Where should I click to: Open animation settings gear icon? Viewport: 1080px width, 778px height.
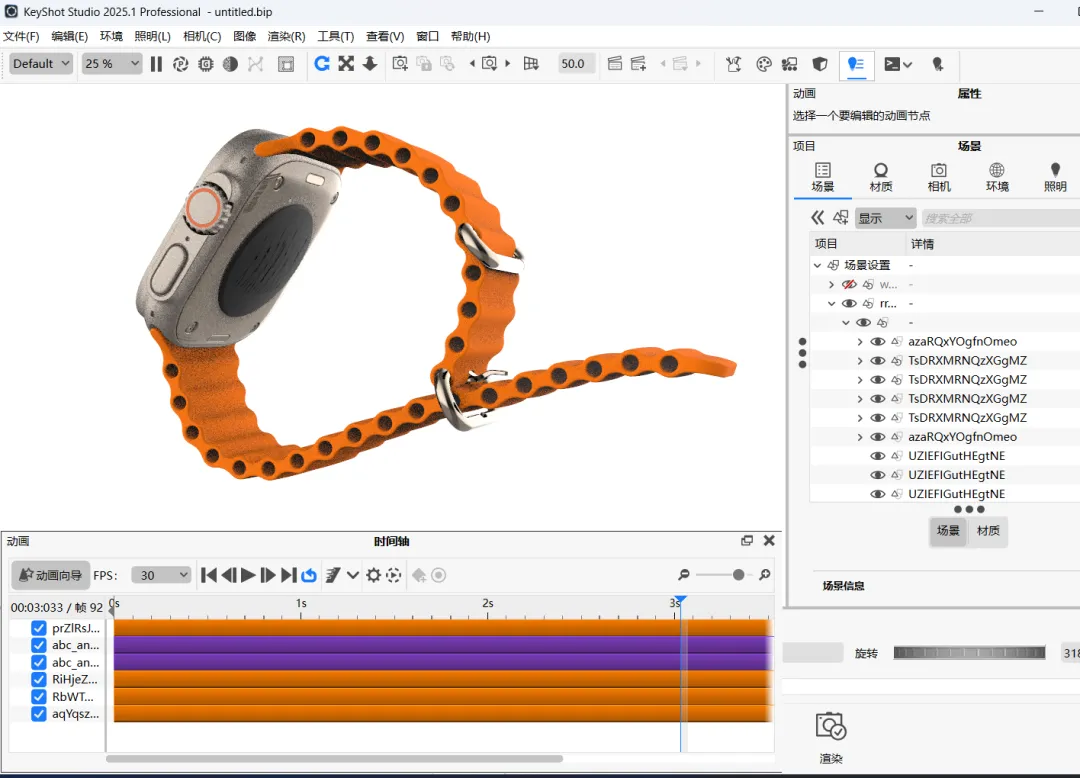point(373,575)
